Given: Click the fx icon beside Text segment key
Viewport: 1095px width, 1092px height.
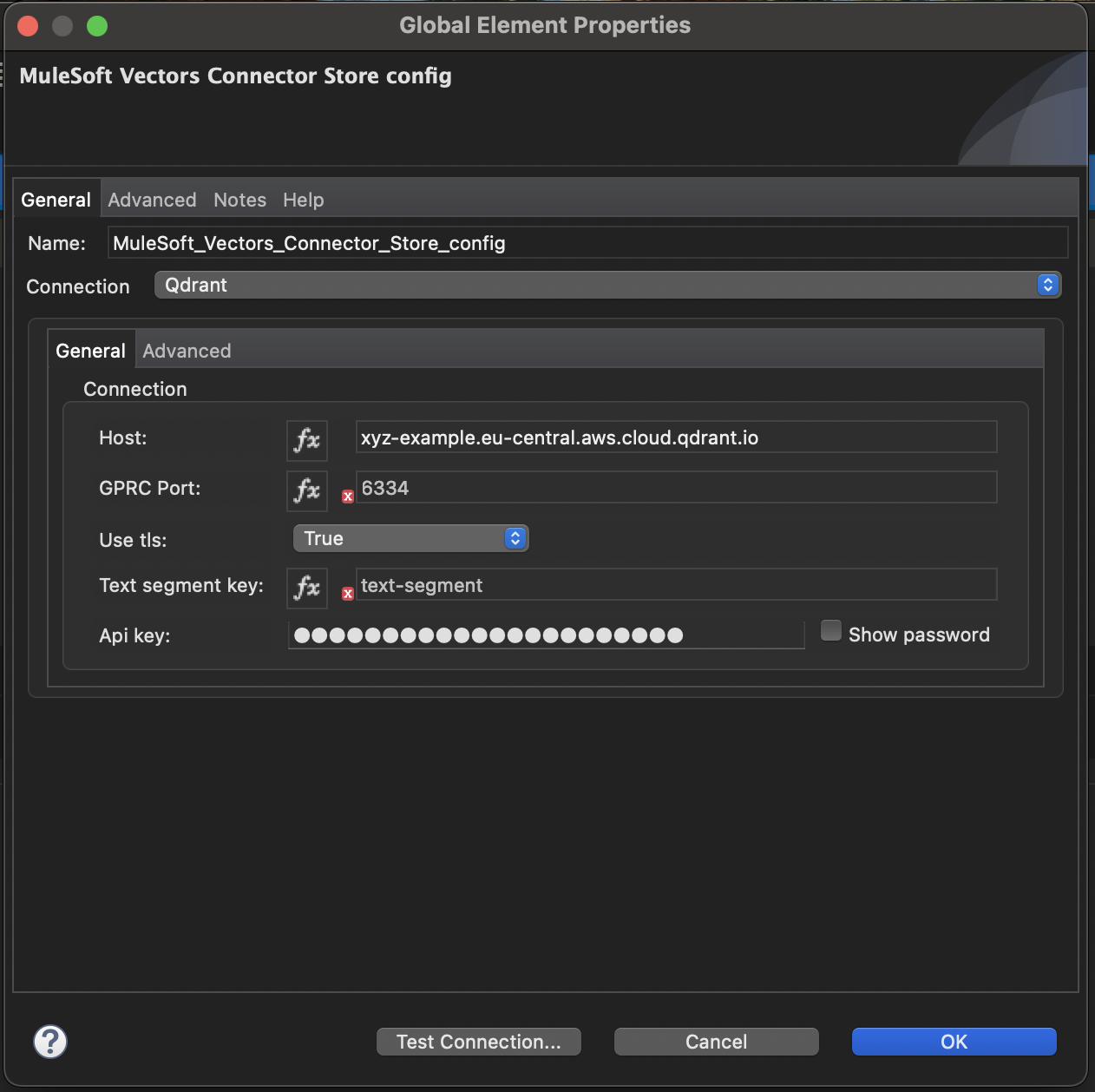Looking at the screenshot, I should point(306,589).
